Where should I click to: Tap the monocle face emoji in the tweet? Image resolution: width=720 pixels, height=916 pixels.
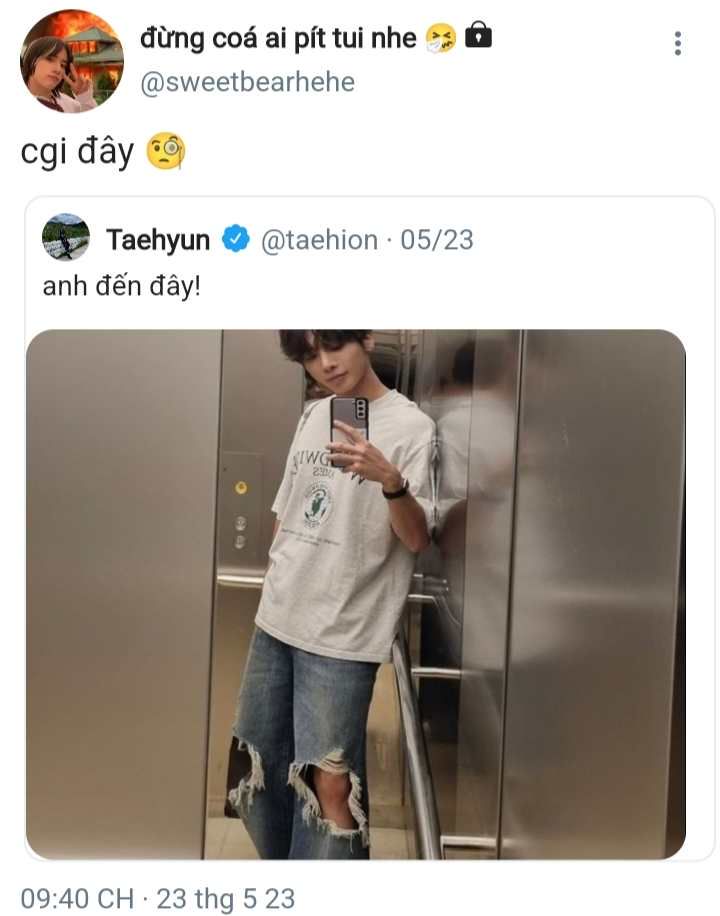pos(165,151)
